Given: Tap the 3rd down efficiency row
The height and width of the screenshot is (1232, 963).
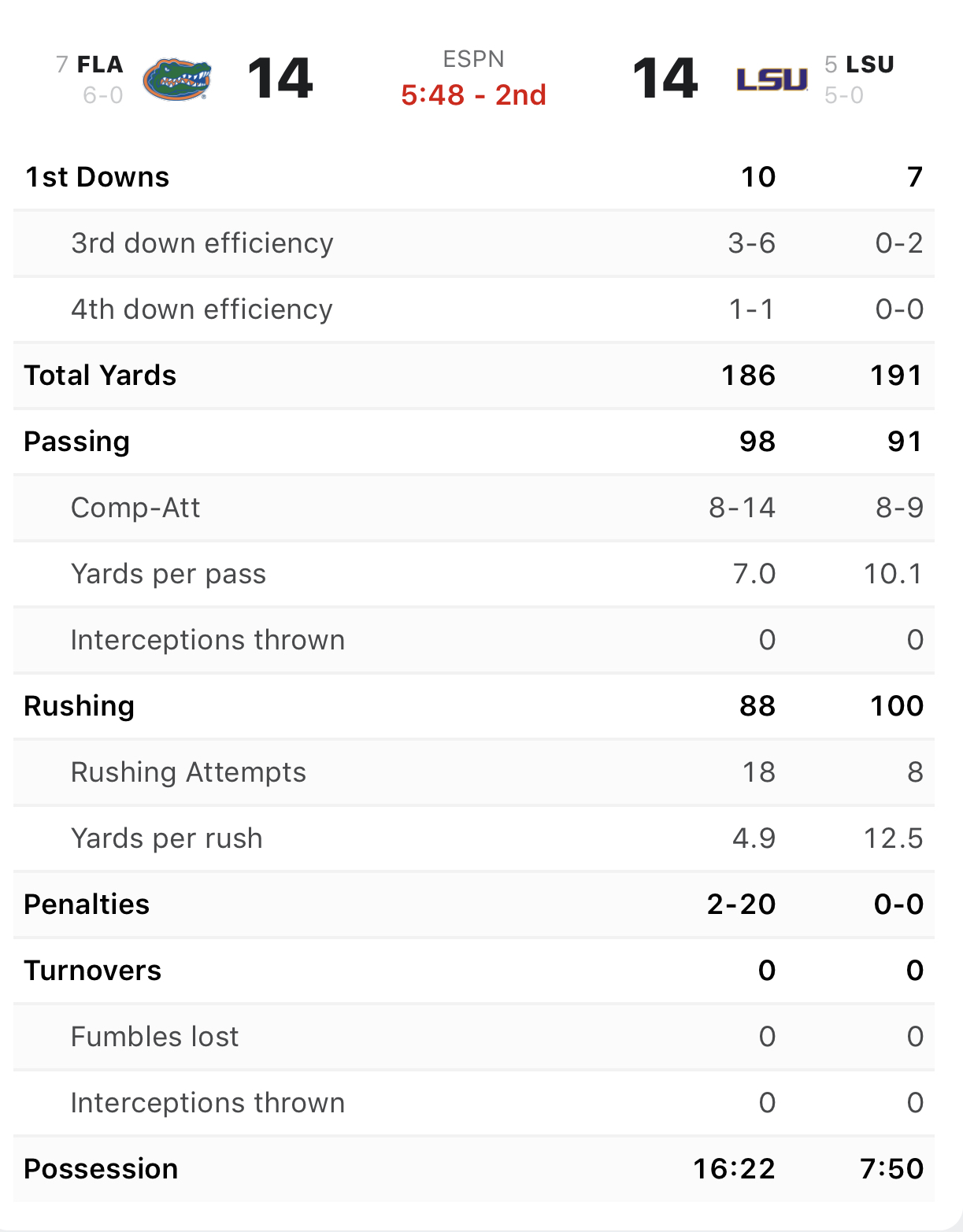Looking at the screenshot, I should (x=474, y=243).
